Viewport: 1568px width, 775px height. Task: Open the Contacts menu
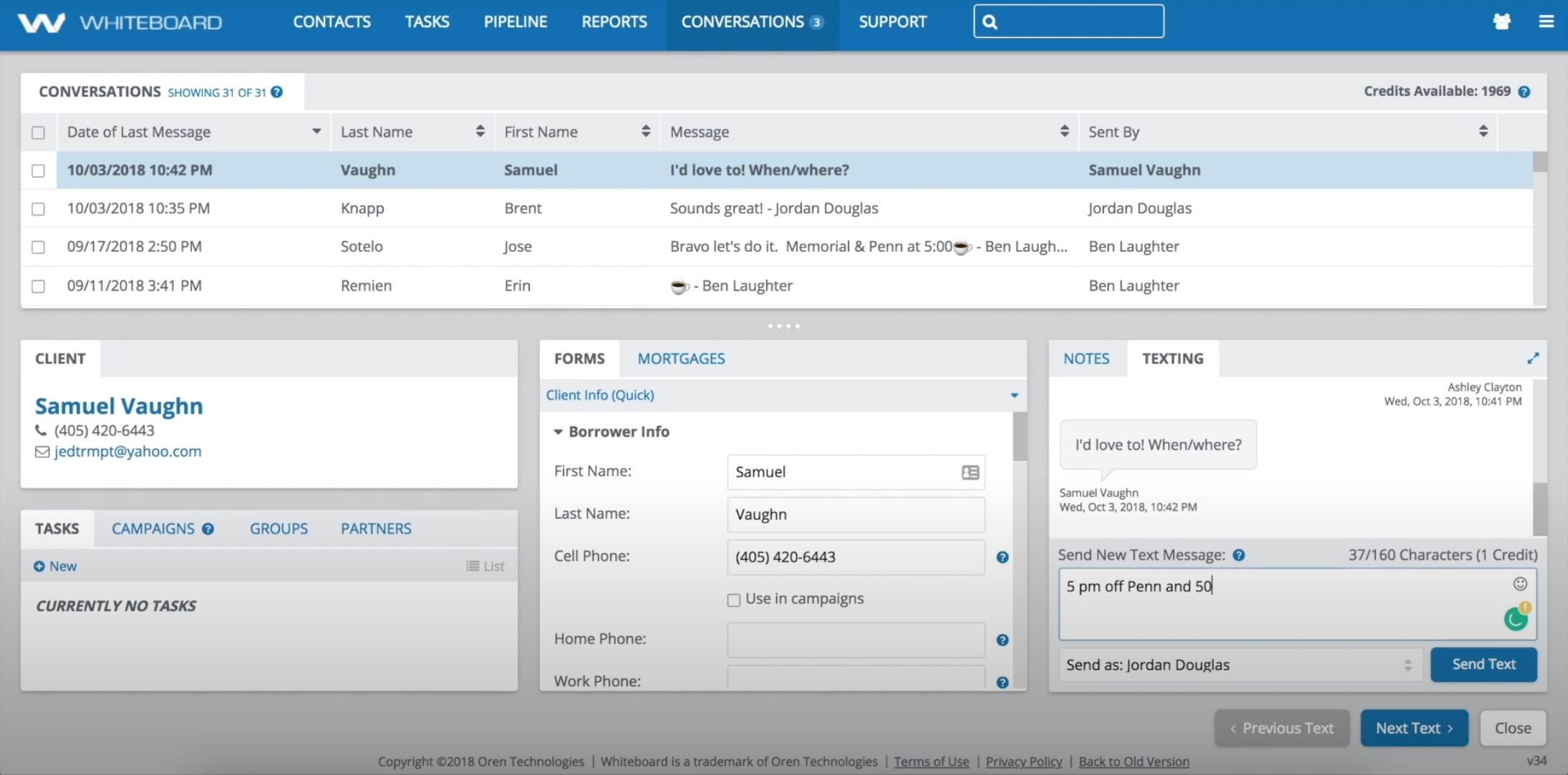click(332, 22)
